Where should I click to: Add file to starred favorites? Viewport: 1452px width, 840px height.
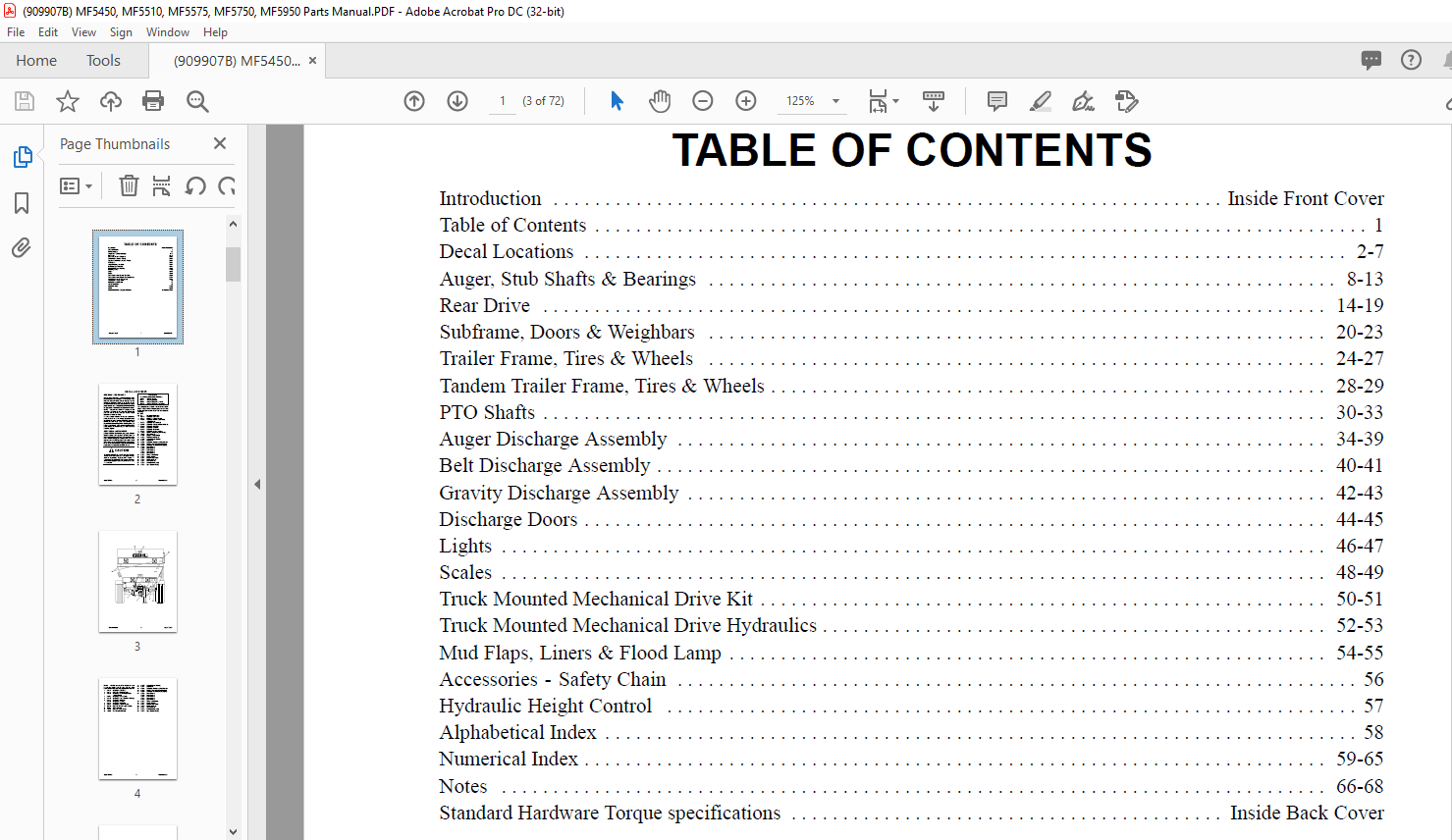pyautogui.click(x=68, y=101)
